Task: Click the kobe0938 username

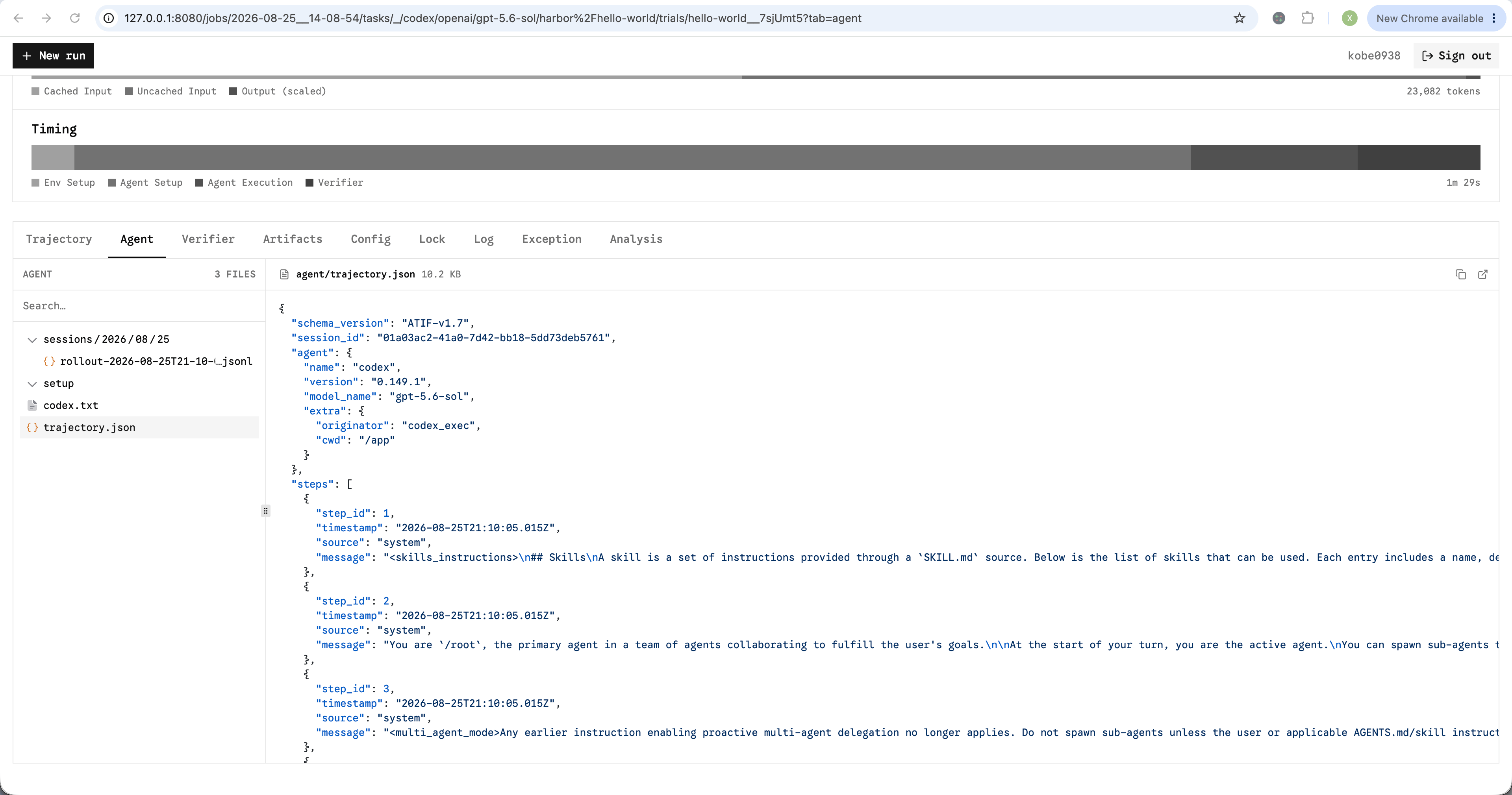Action: (1373, 56)
